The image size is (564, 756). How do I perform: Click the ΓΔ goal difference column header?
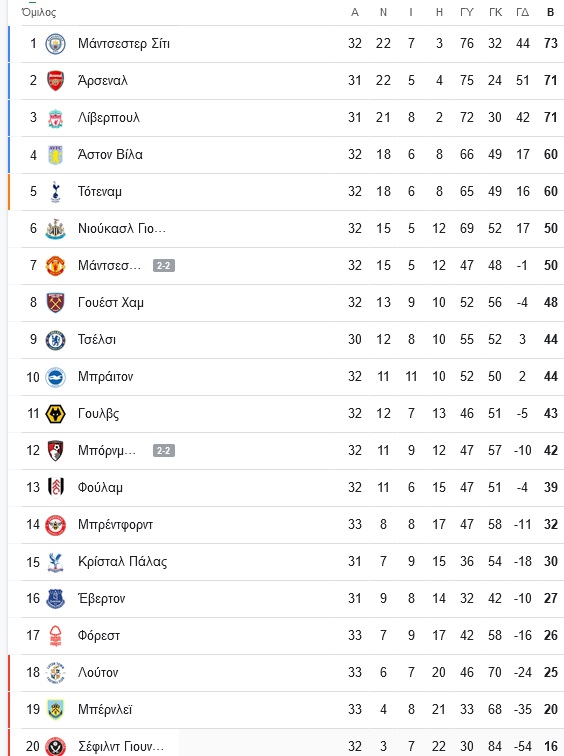523,12
